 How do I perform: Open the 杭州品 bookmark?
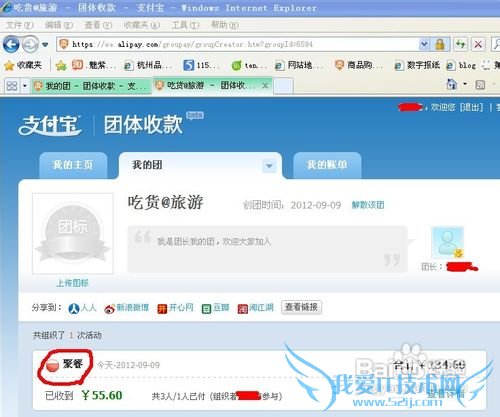[148, 65]
